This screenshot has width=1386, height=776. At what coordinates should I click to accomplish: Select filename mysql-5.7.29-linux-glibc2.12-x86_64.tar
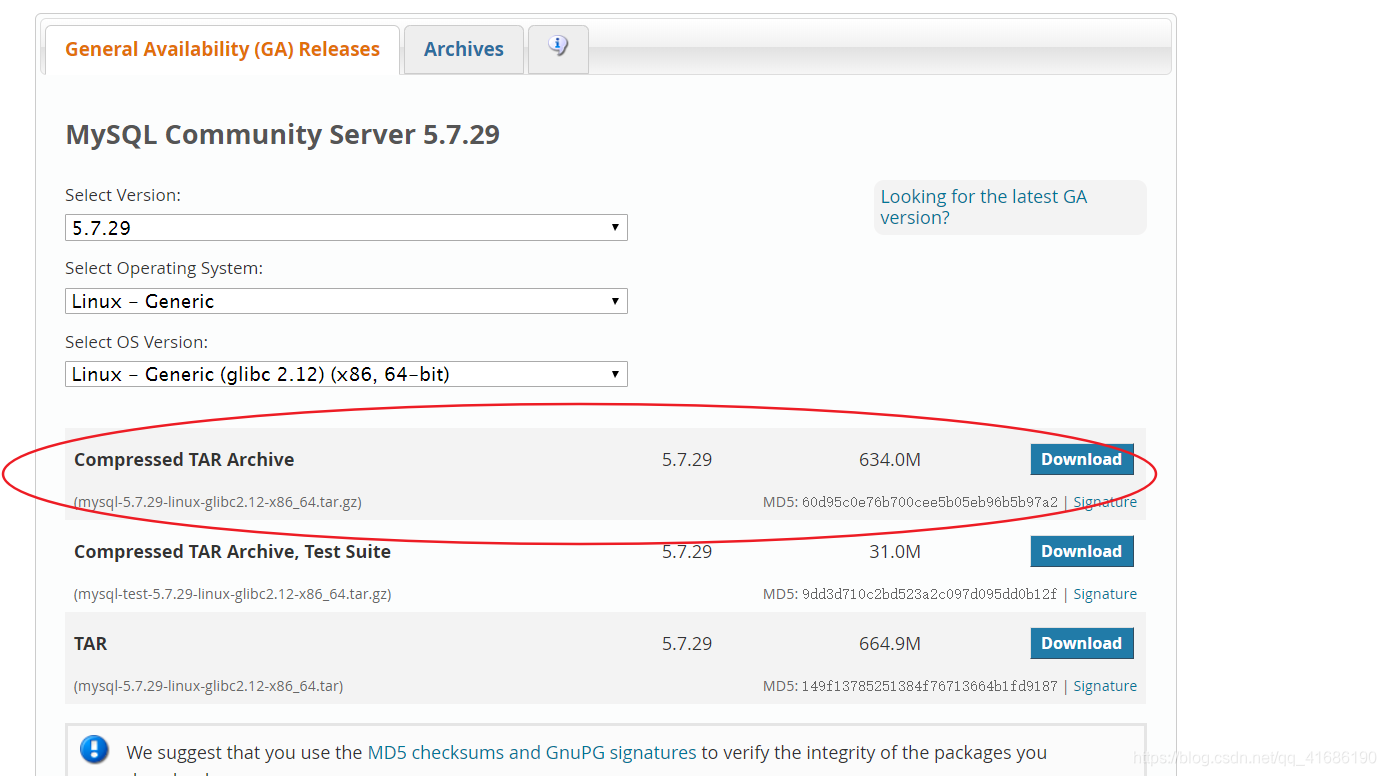click(x=209, y=686)
